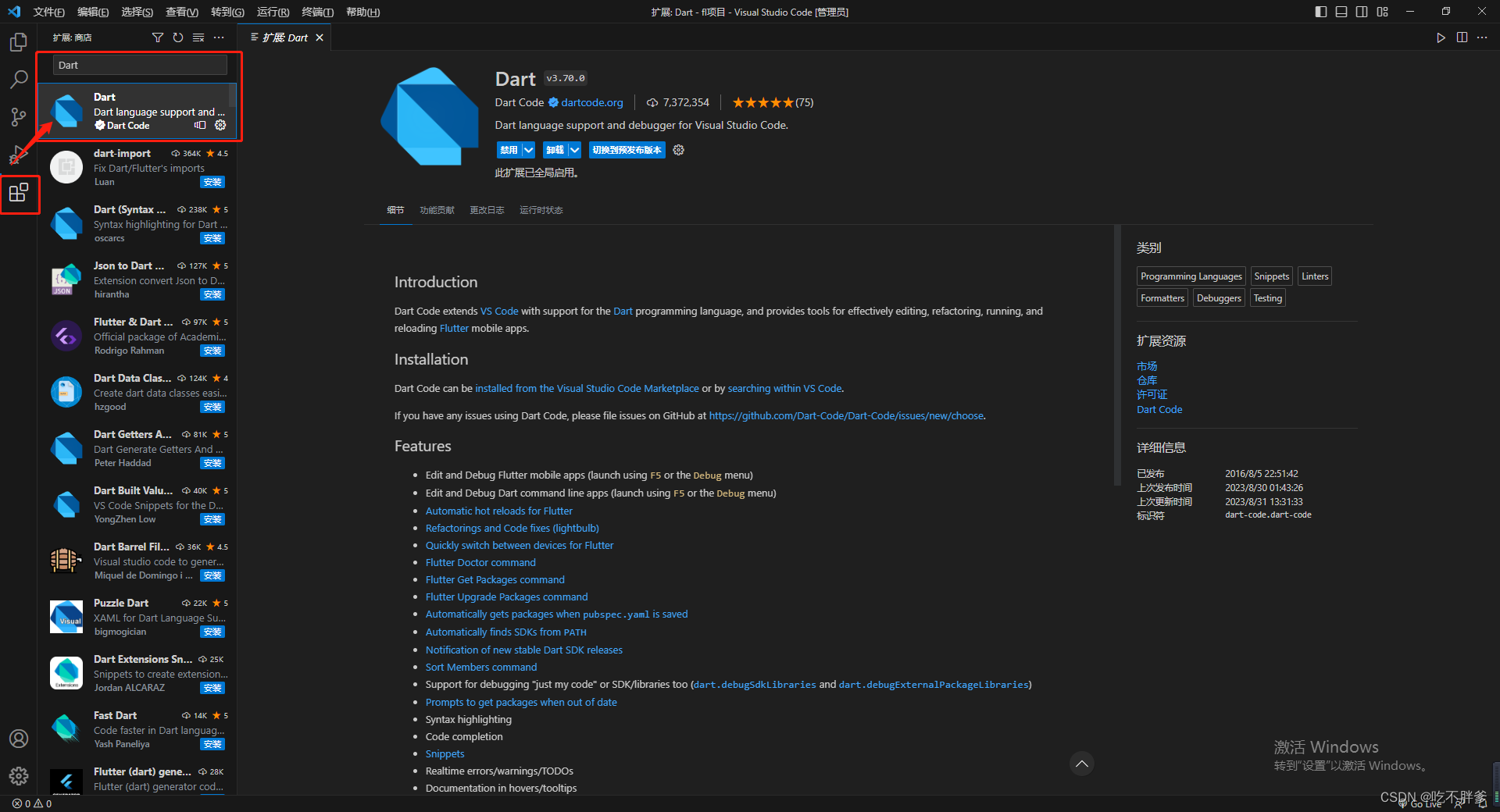This screenshot has height=812, width=1500.
Task: Toggle the secondary side bar visibility
Action: point(1362,12)
